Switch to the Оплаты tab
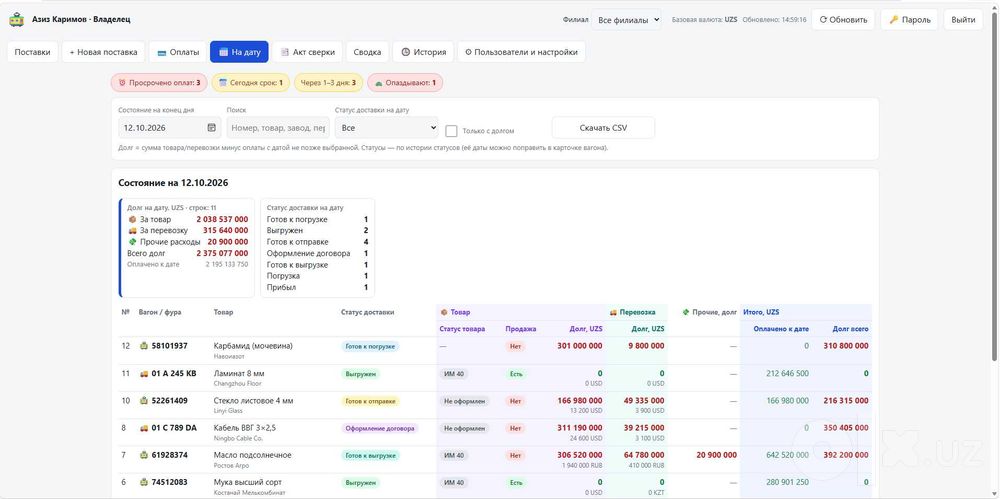The image size is (1000, 499). pyautogui.click(x=178, y=52)
